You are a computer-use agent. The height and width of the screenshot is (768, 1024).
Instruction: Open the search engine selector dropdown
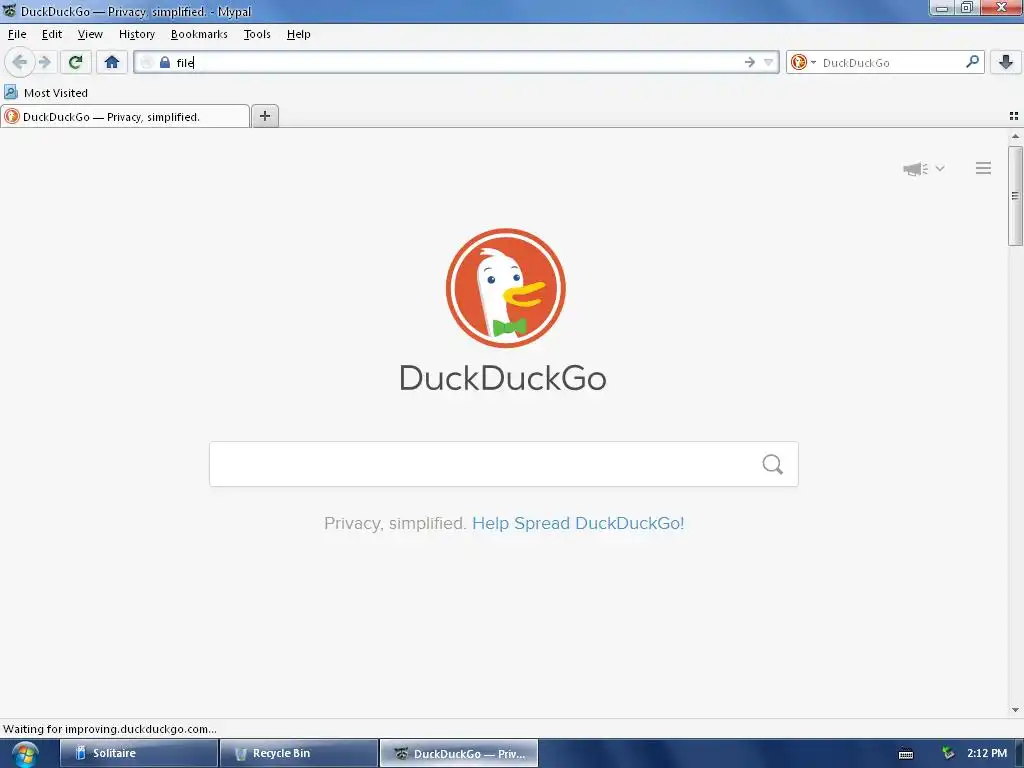[803, 62]
